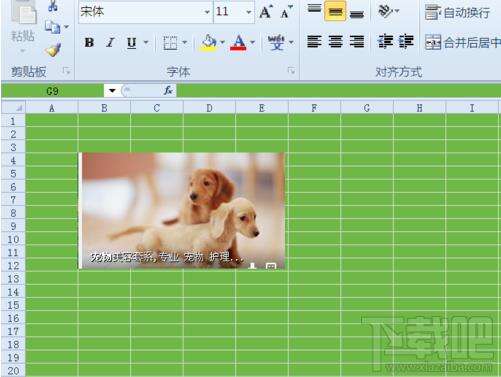The image size is (501, 377).
Task: Click the Align Text Left icon
Action: tap(314, 42)
